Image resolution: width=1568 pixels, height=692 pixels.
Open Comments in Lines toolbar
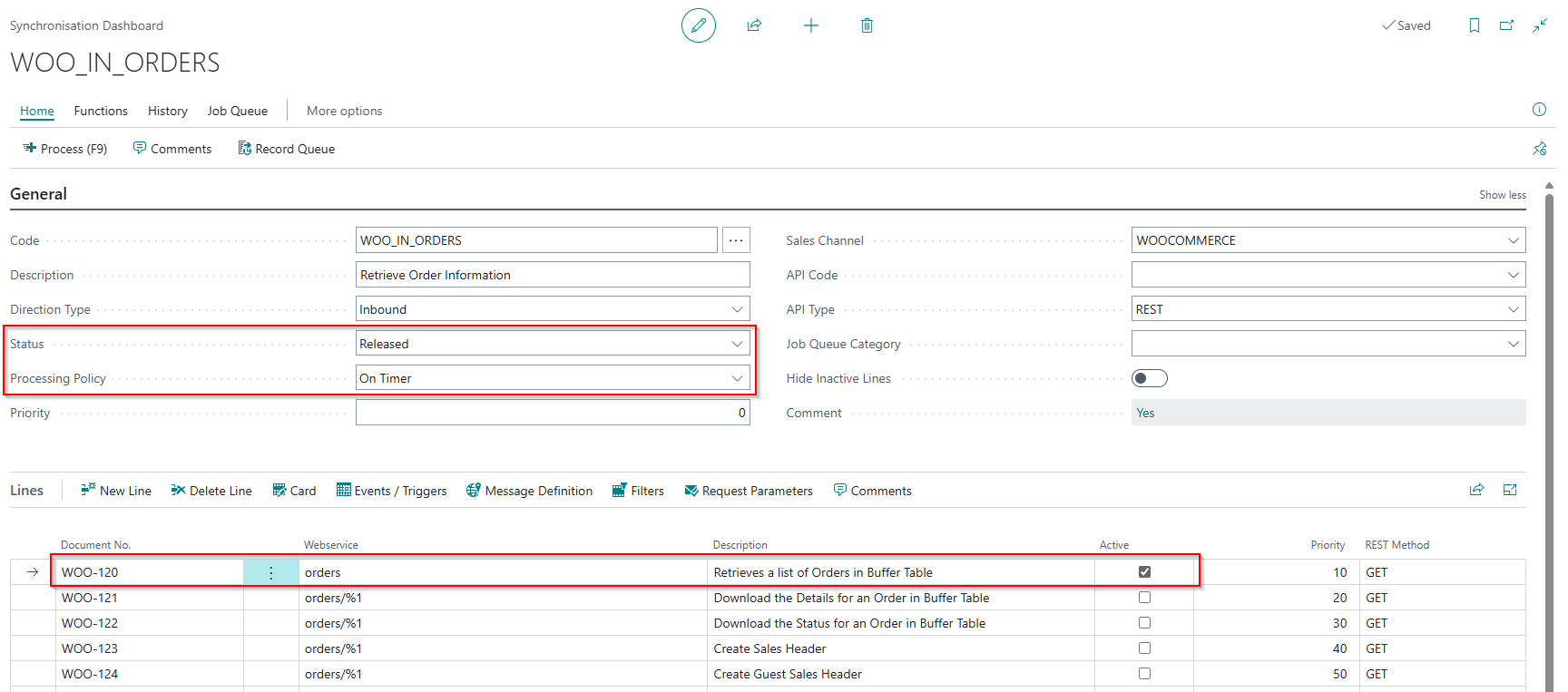[872, 491]
